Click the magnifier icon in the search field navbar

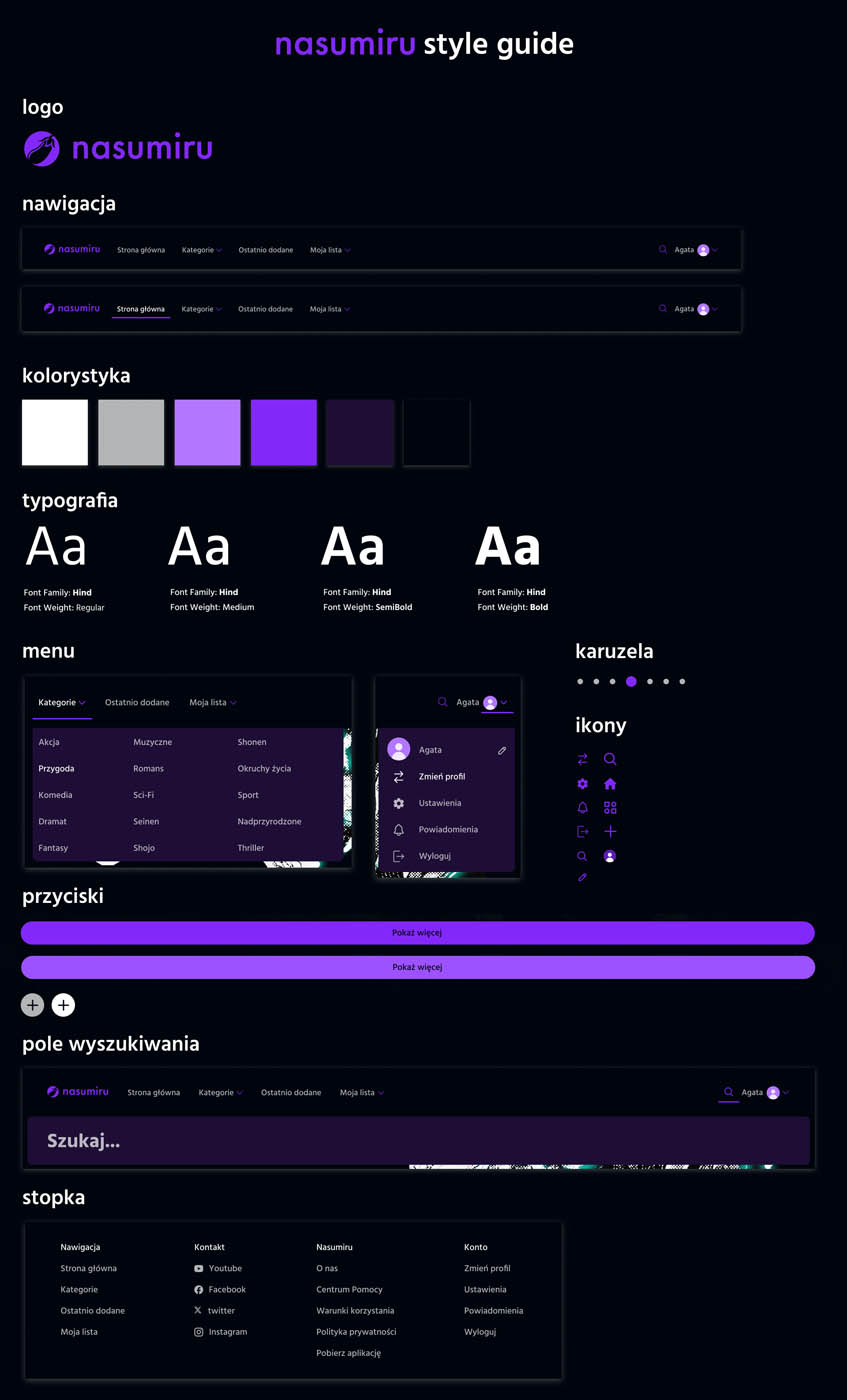pyautogui.click(x=728, y=1092)
